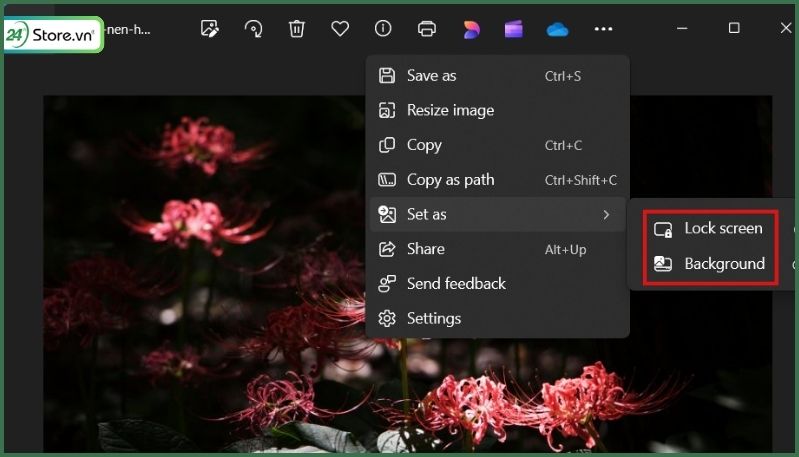
Task: Add photo to favorites with heart icon
Action: [x=340, y=29]
